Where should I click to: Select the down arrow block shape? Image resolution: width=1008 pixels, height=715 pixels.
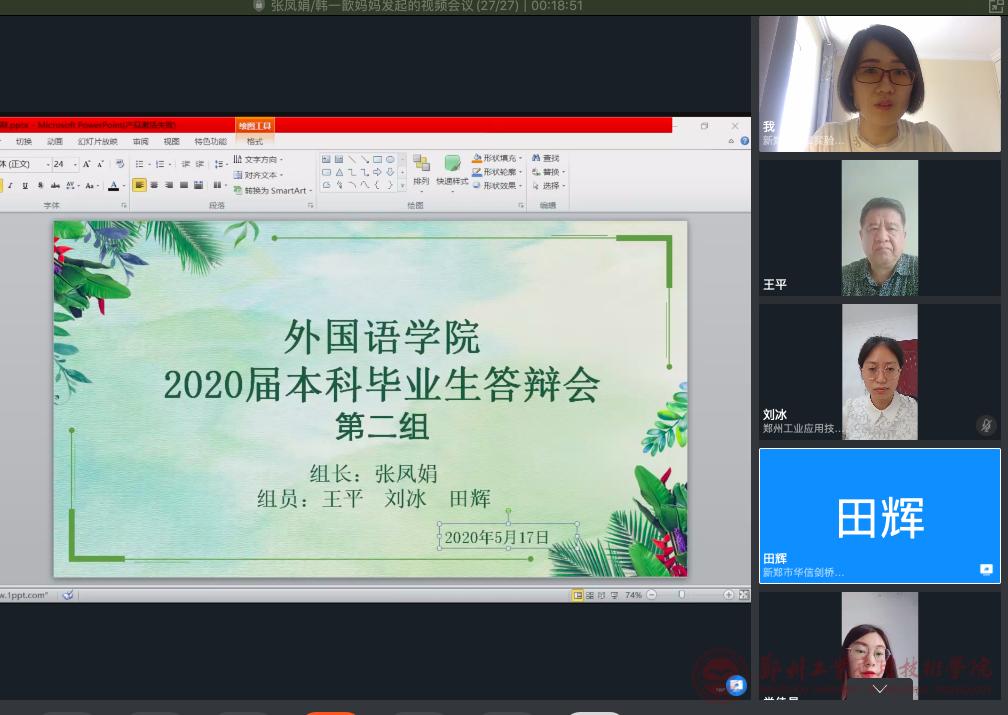[390, 172]
